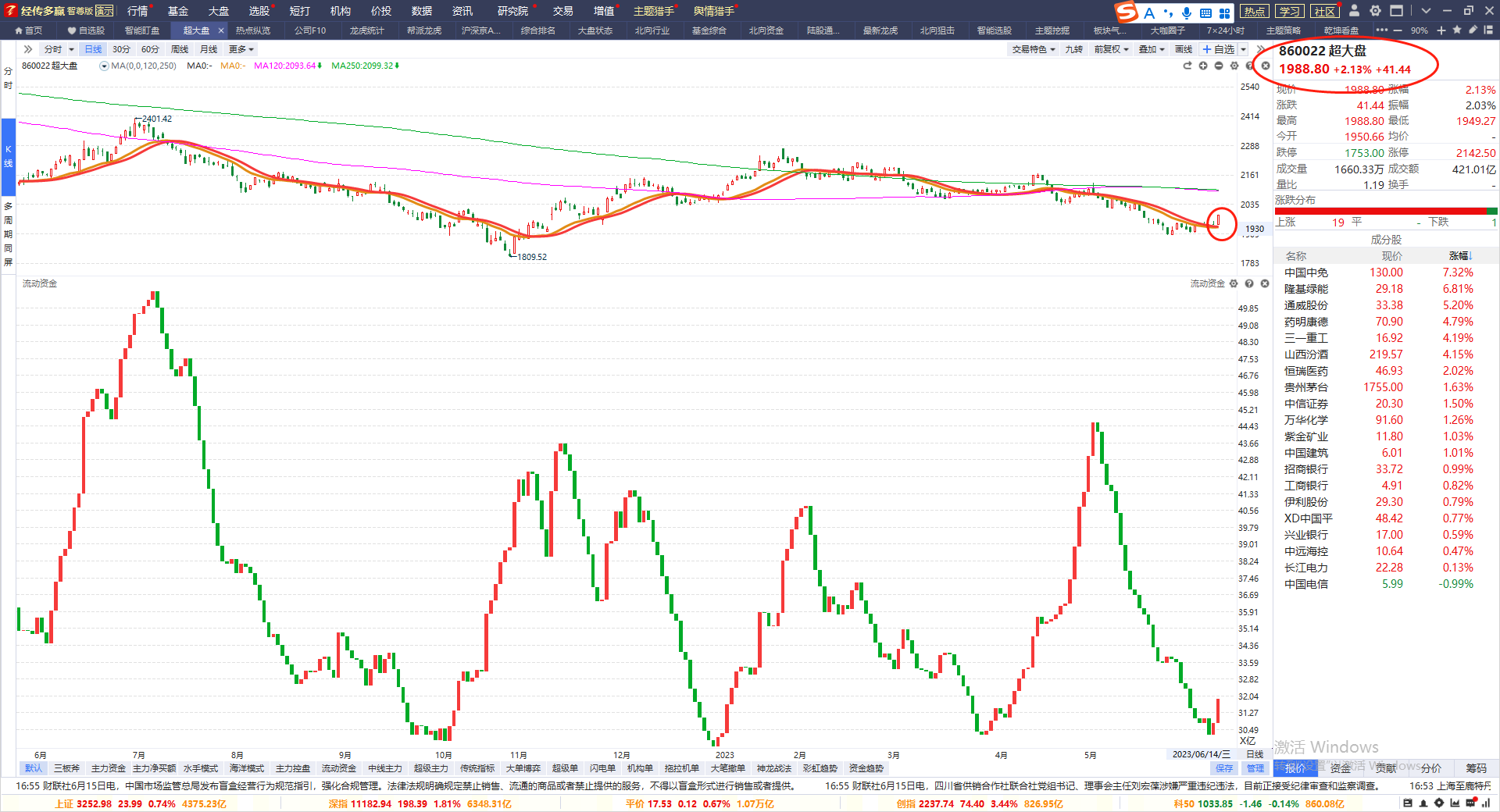
Task: Click the favorites star icon in tab bar
Action: click(x=1458, y=30)
